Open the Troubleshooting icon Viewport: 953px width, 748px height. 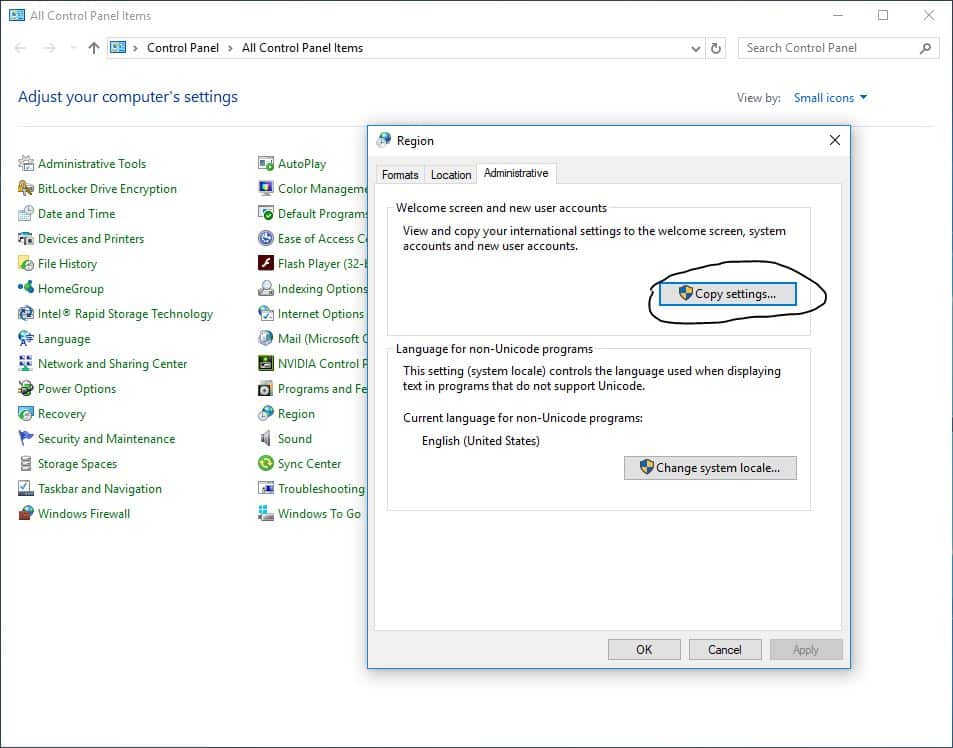[266, 489]
